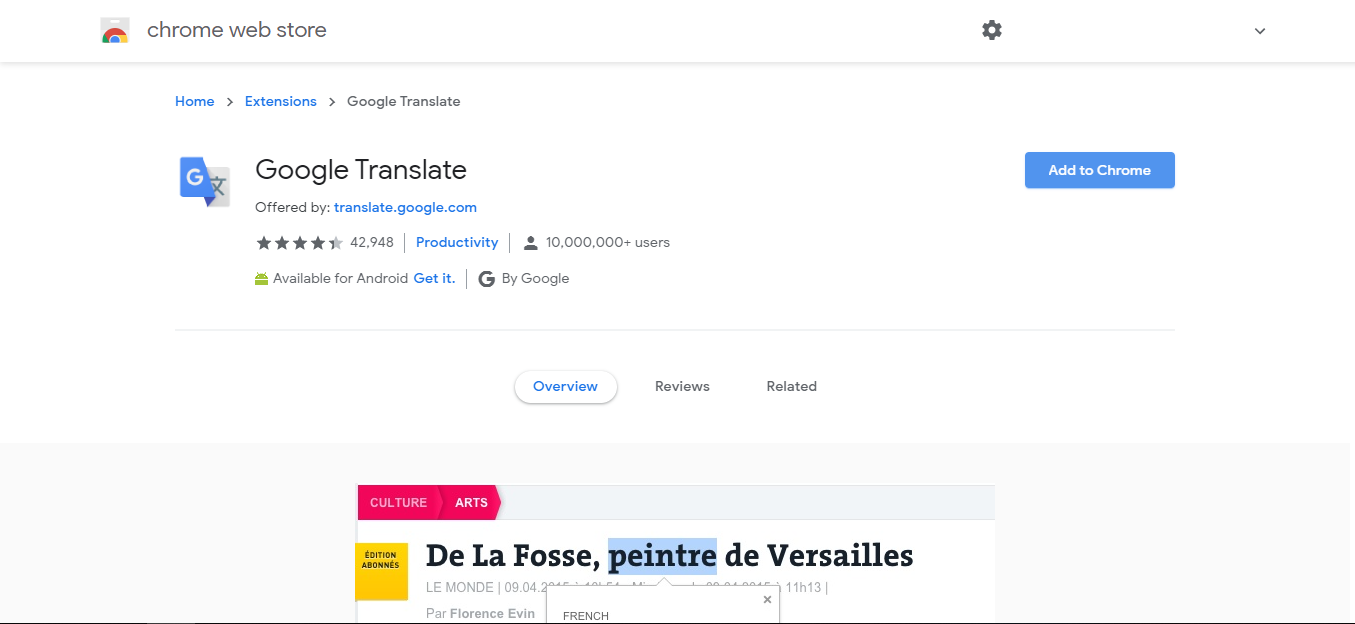Click the '10,000,000+ users' text
1355x624 pixels.
click(608, 242)
